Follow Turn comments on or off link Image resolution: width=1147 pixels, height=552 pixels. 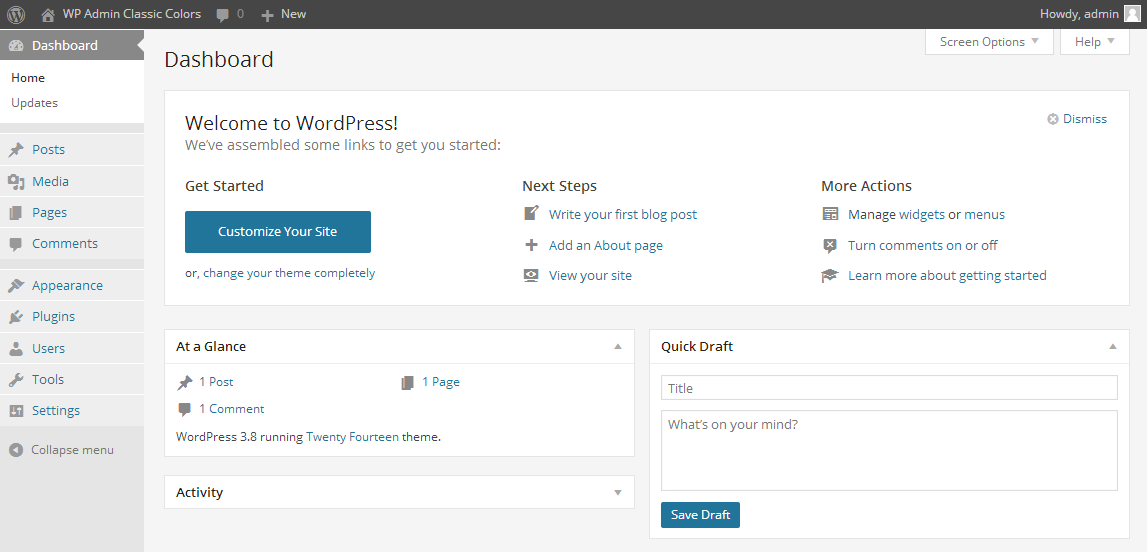(922, 246)
